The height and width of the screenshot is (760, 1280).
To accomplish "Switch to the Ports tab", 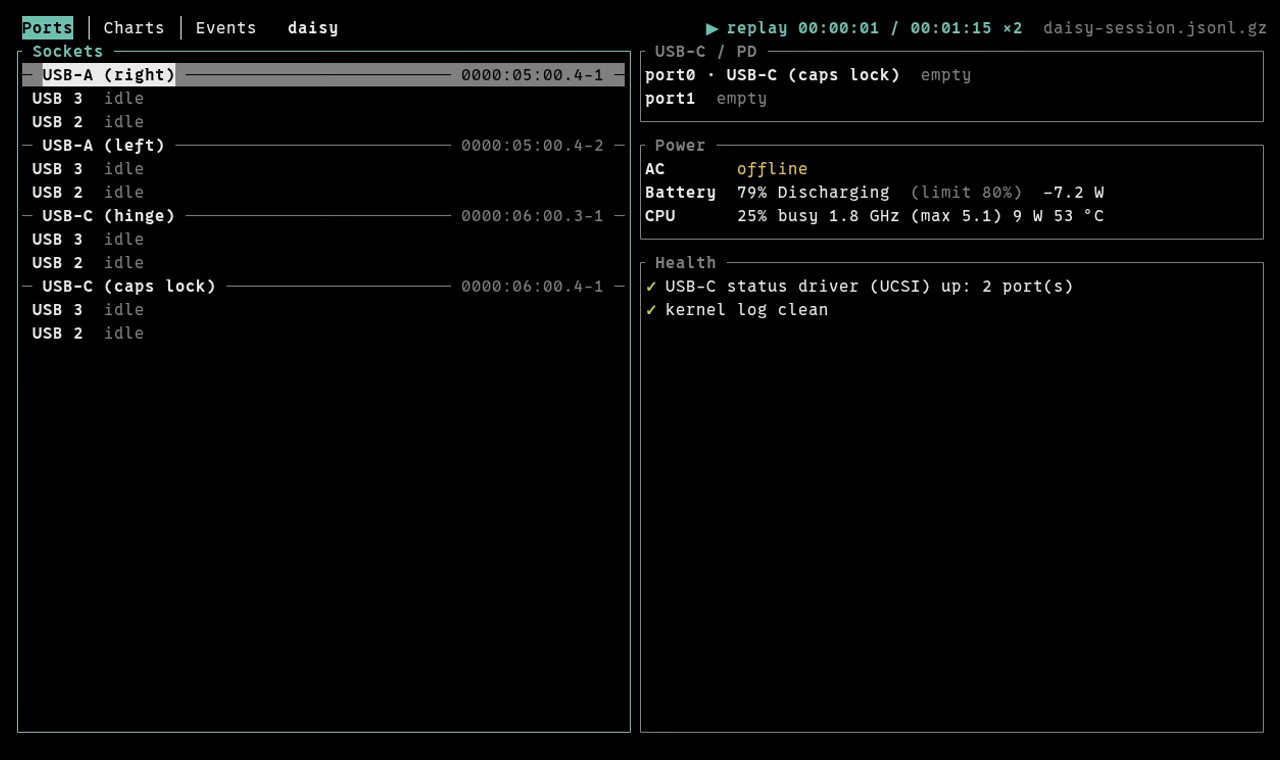I will click(47, 28).
